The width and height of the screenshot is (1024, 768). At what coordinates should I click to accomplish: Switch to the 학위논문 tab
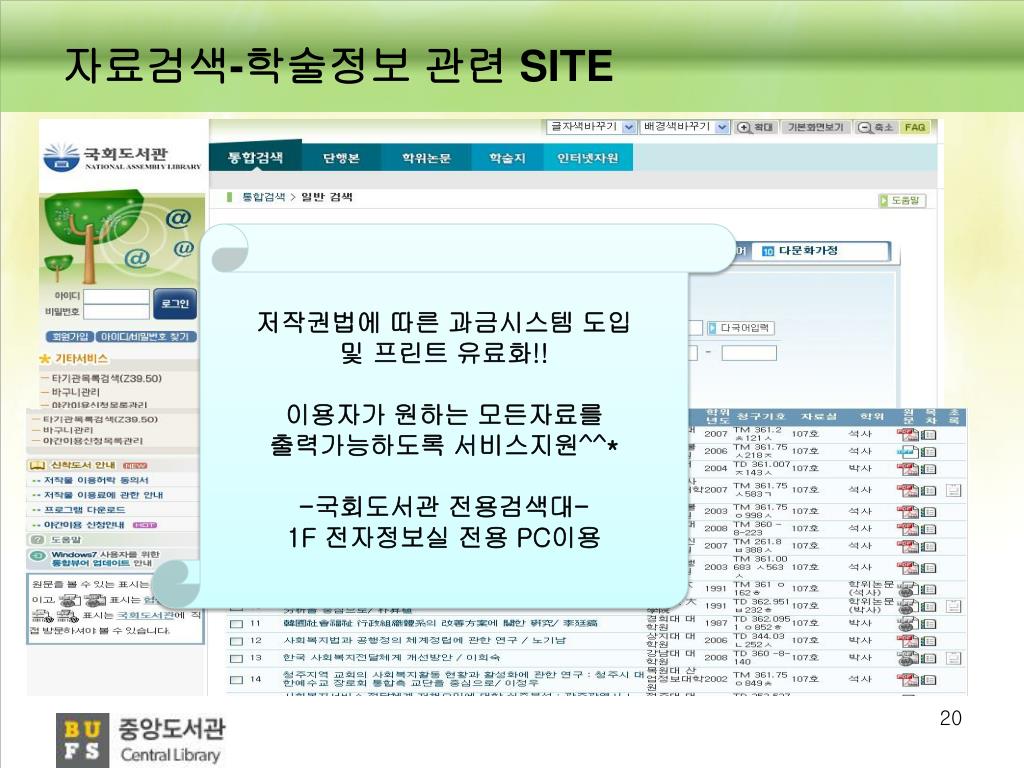tap(426, 158)
